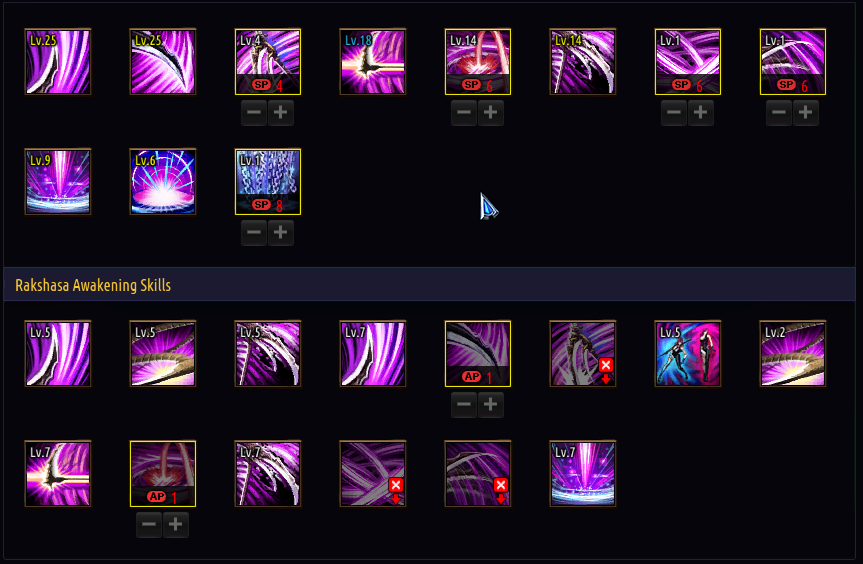Select the Lv.7 cross slash awakening skill icon
The width and height of the screenshot is (863, 564).
tap(58, 474)
